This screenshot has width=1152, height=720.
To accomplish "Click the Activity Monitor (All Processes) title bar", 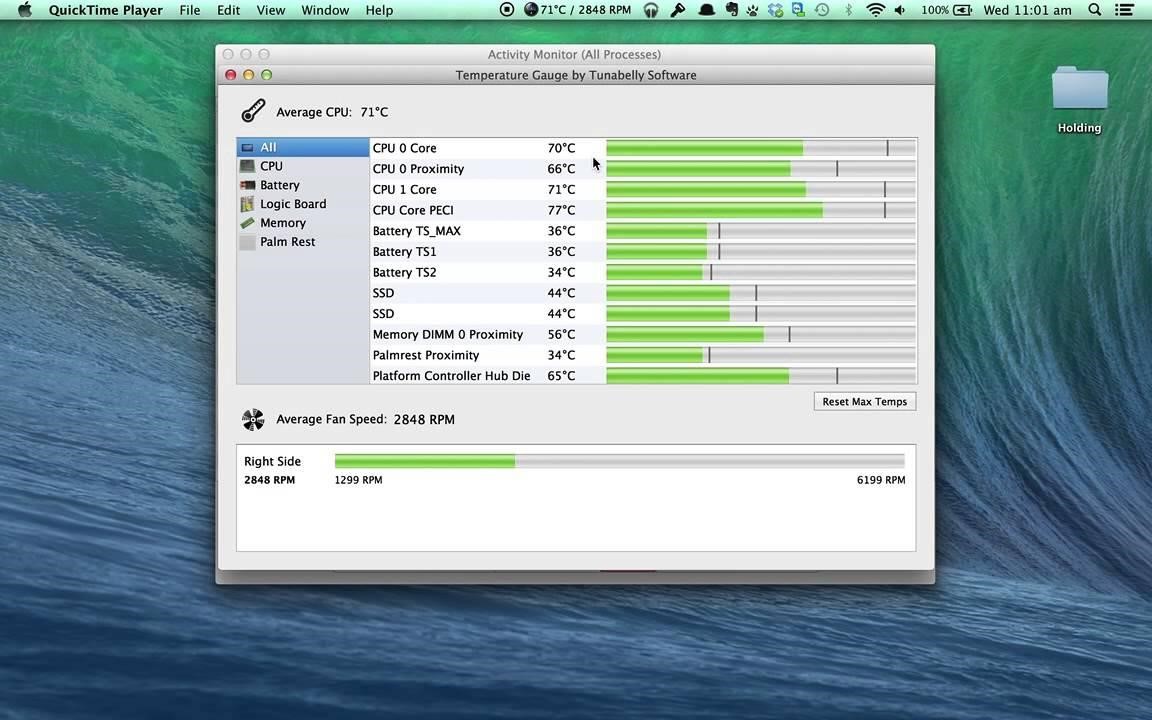I will coord(575,54).
